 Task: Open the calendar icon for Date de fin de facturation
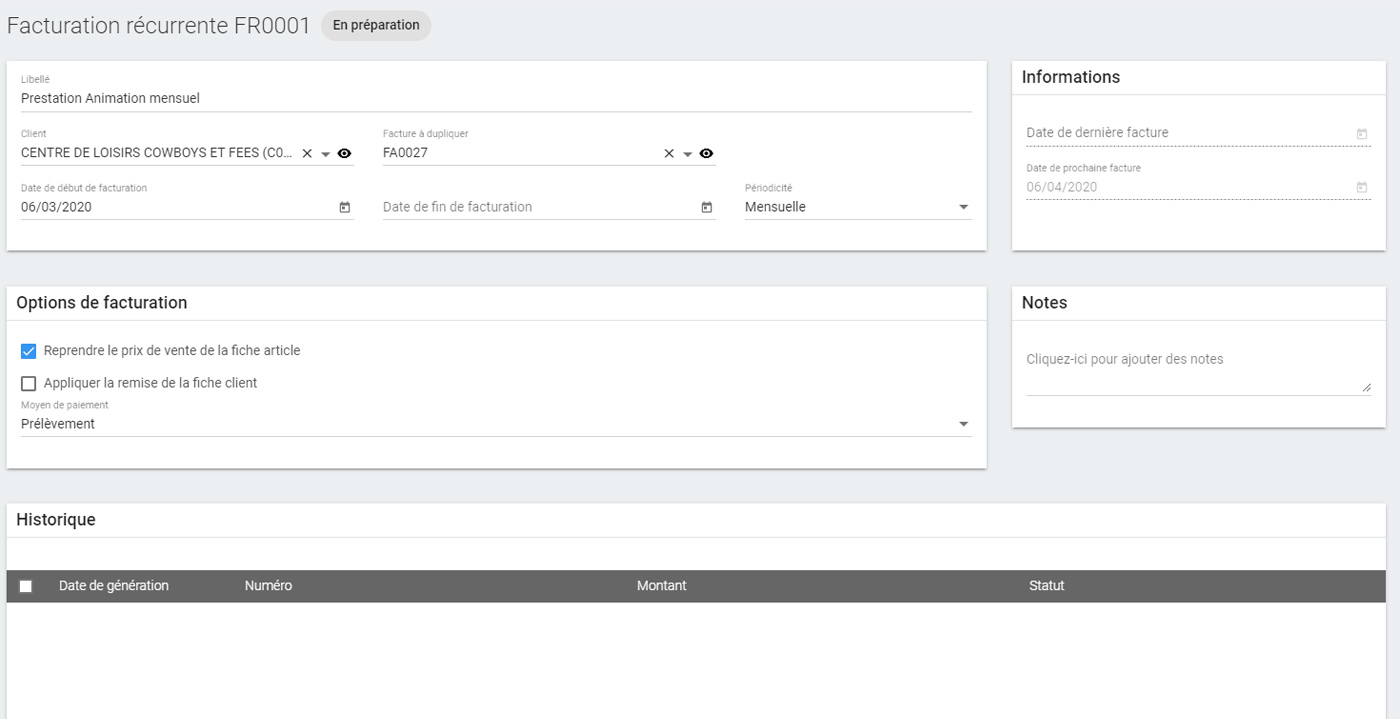point(706,206)
